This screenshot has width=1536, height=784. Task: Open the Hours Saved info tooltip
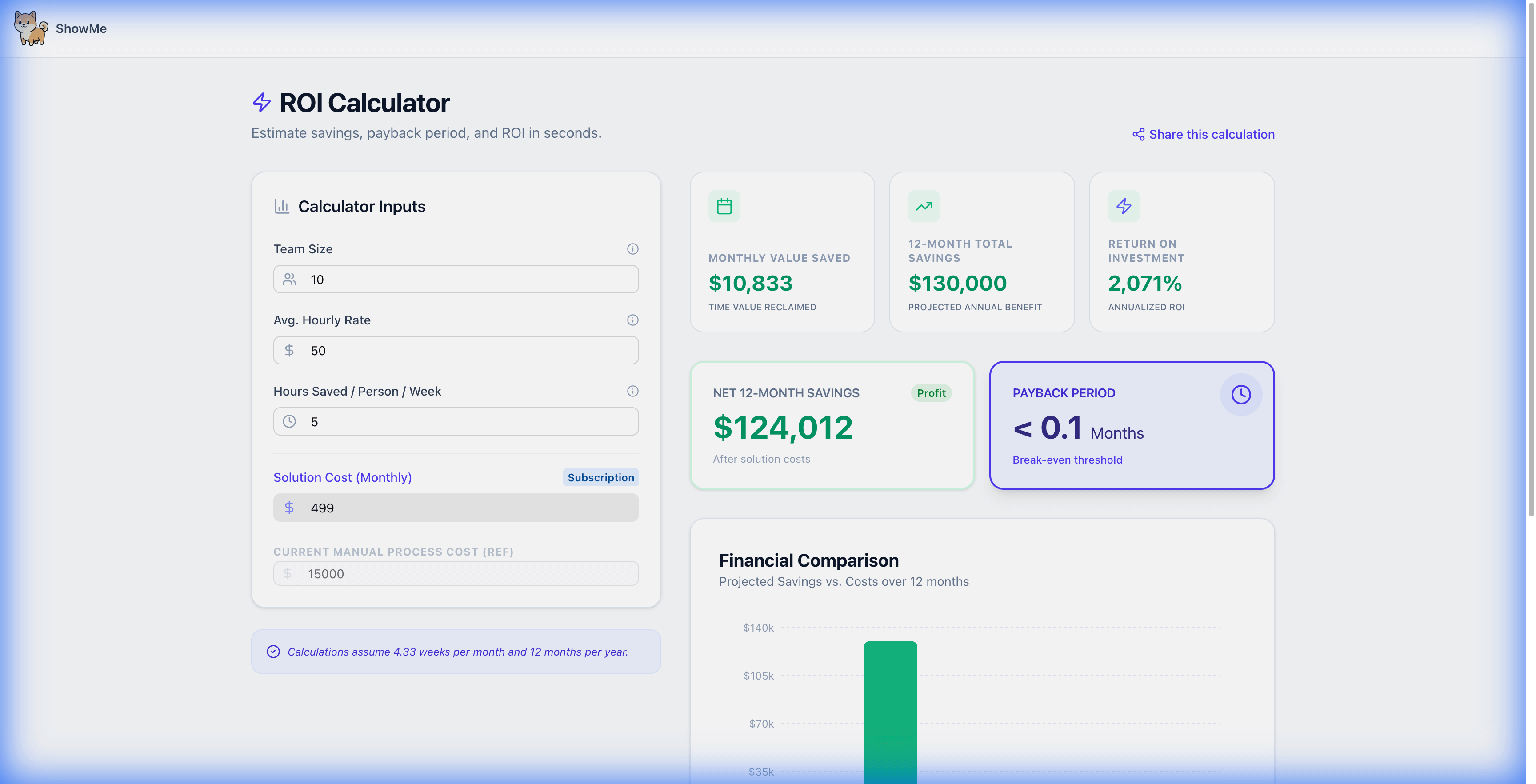tap(632, 391)
